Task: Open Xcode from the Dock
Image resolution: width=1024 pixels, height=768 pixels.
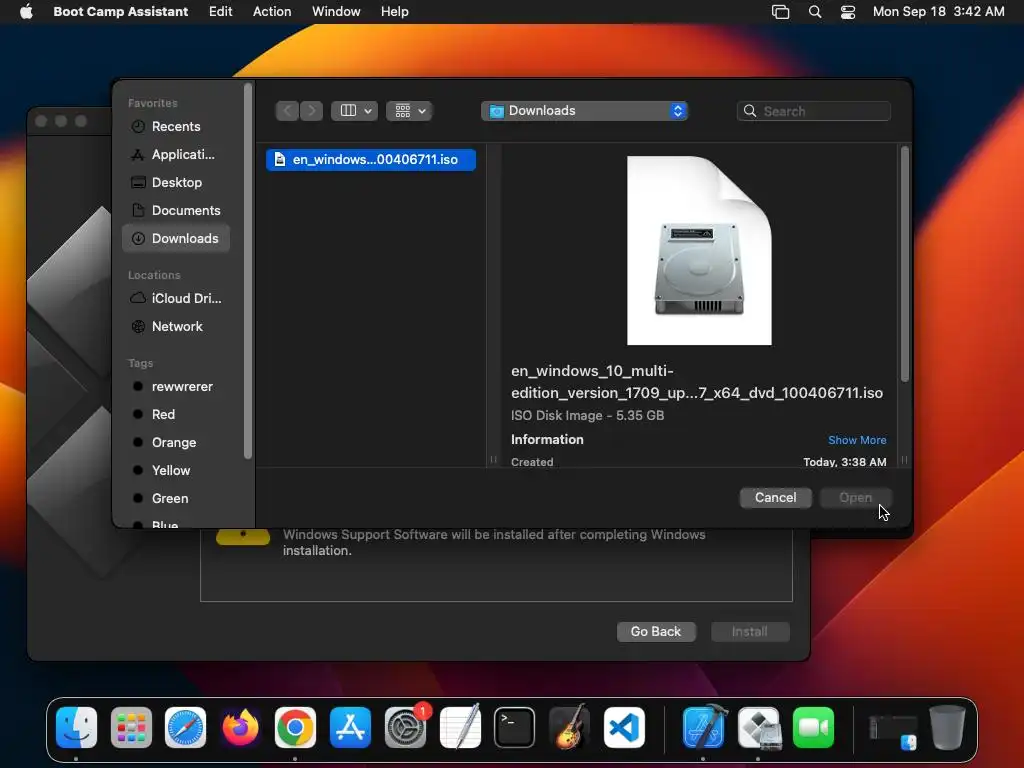Action: (704, 728)
